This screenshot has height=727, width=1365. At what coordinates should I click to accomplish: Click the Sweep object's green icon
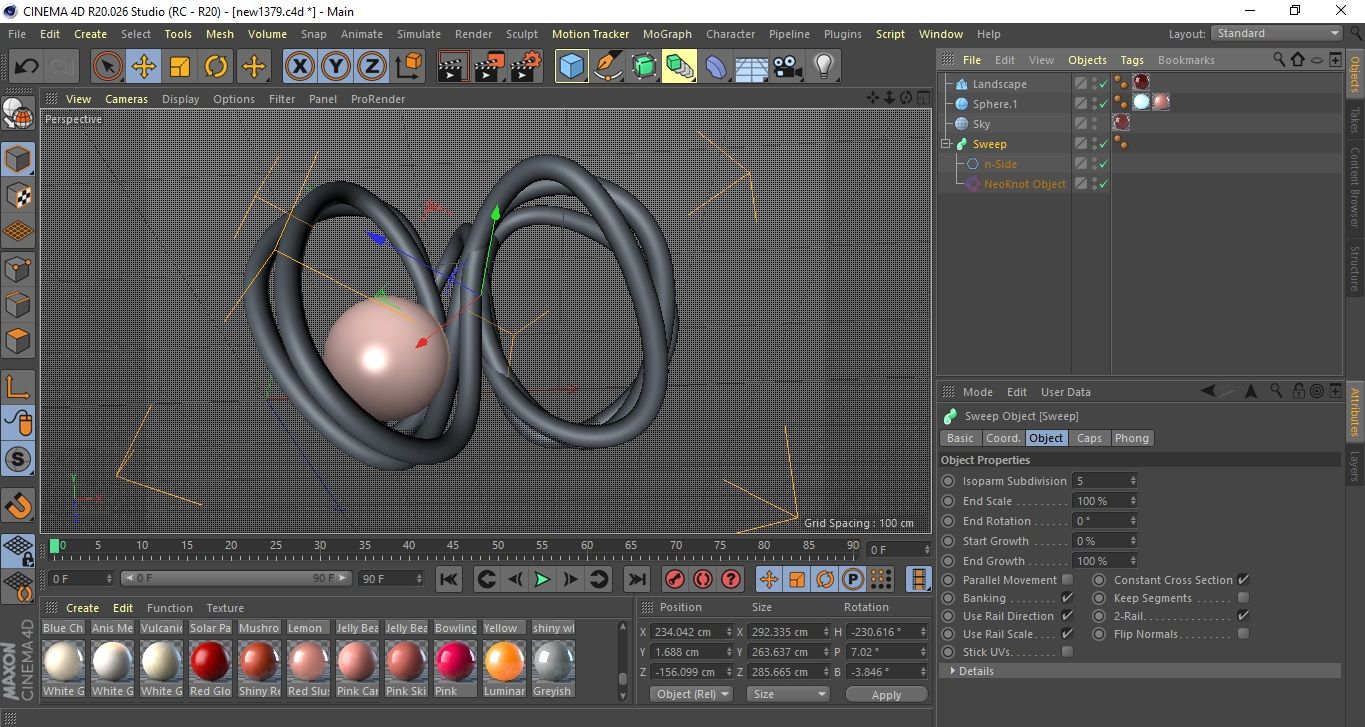pyautogui.click(x=962, y=144)
